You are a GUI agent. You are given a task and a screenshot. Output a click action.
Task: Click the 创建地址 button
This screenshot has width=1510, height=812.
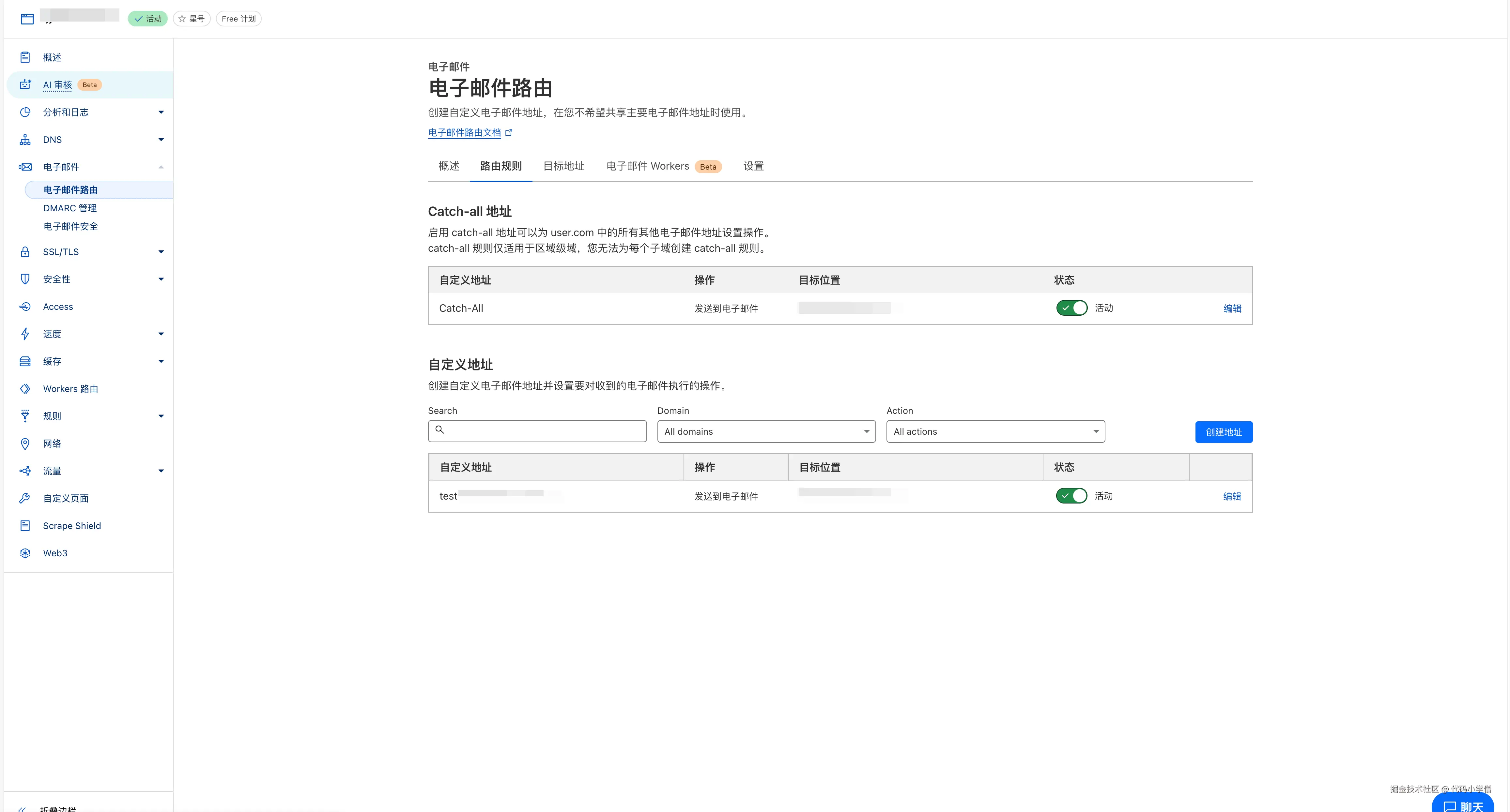pos(1223,432)
